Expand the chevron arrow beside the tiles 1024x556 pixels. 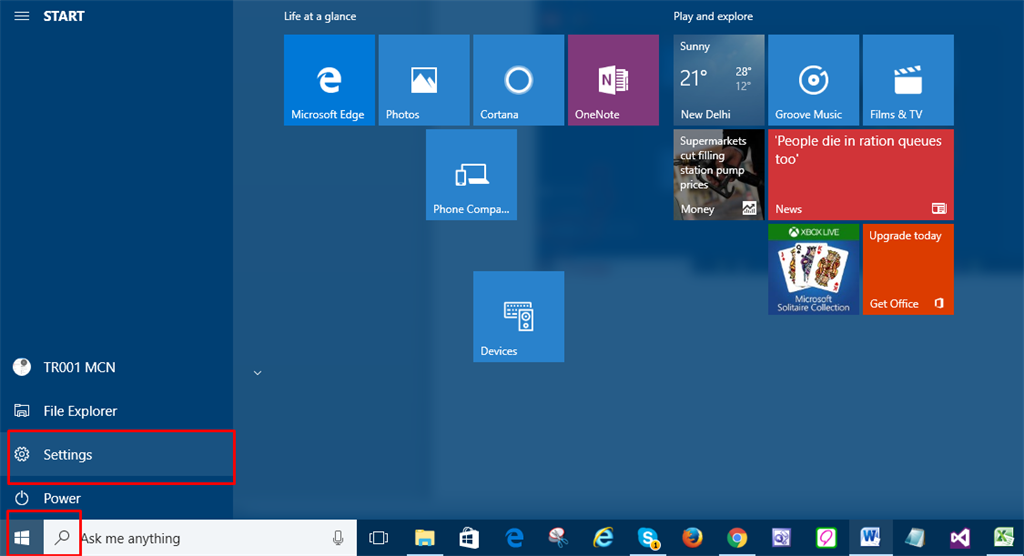257,373
